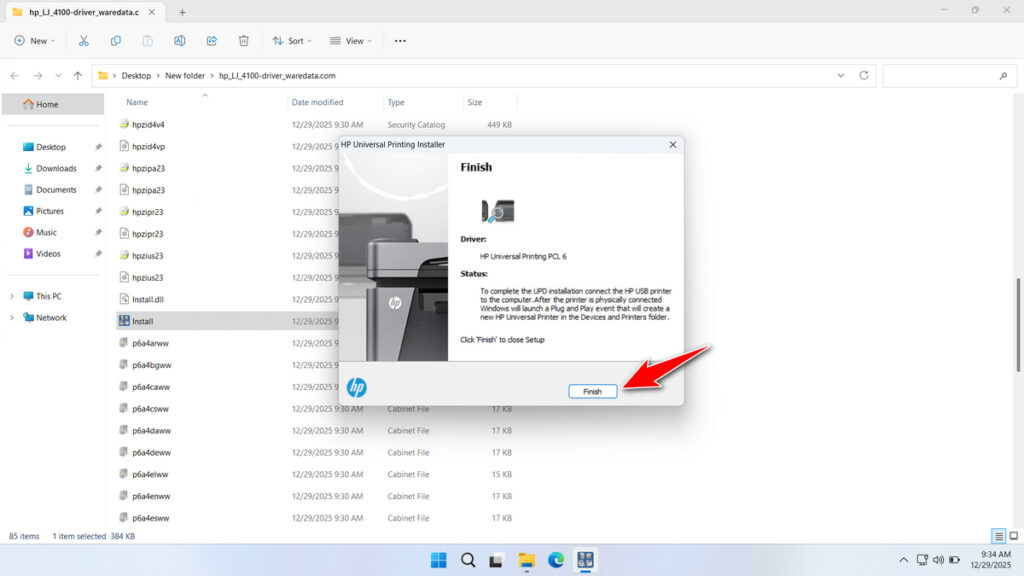Viewport: 1024px width, 576px height.
Task: Open Google Chrome from the taskbar
Action: (x=556, y=560)
